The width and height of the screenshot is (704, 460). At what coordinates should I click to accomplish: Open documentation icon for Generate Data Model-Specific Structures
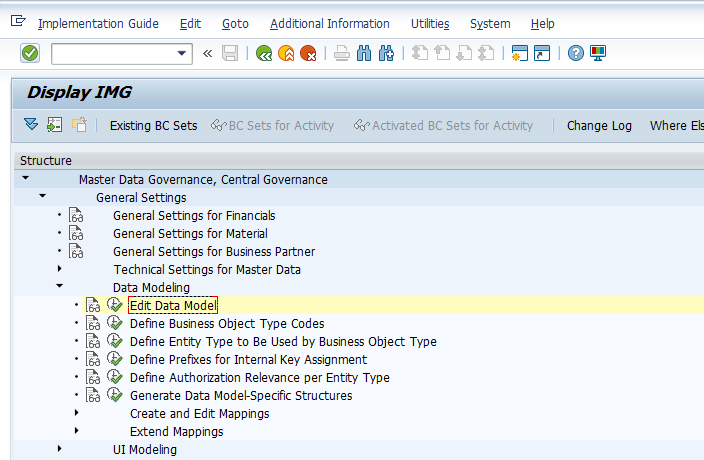click(93, 395)
